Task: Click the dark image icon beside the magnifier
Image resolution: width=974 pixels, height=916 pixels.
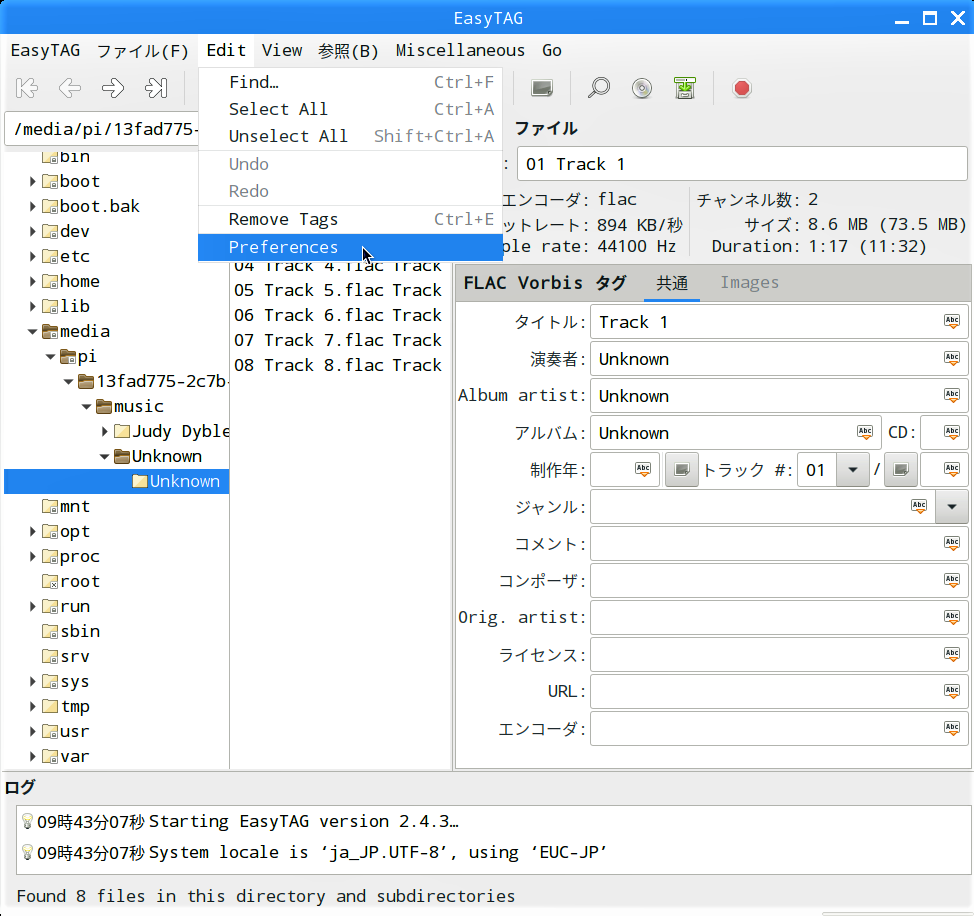Action: pyautogui.click(x=542, y=88)
